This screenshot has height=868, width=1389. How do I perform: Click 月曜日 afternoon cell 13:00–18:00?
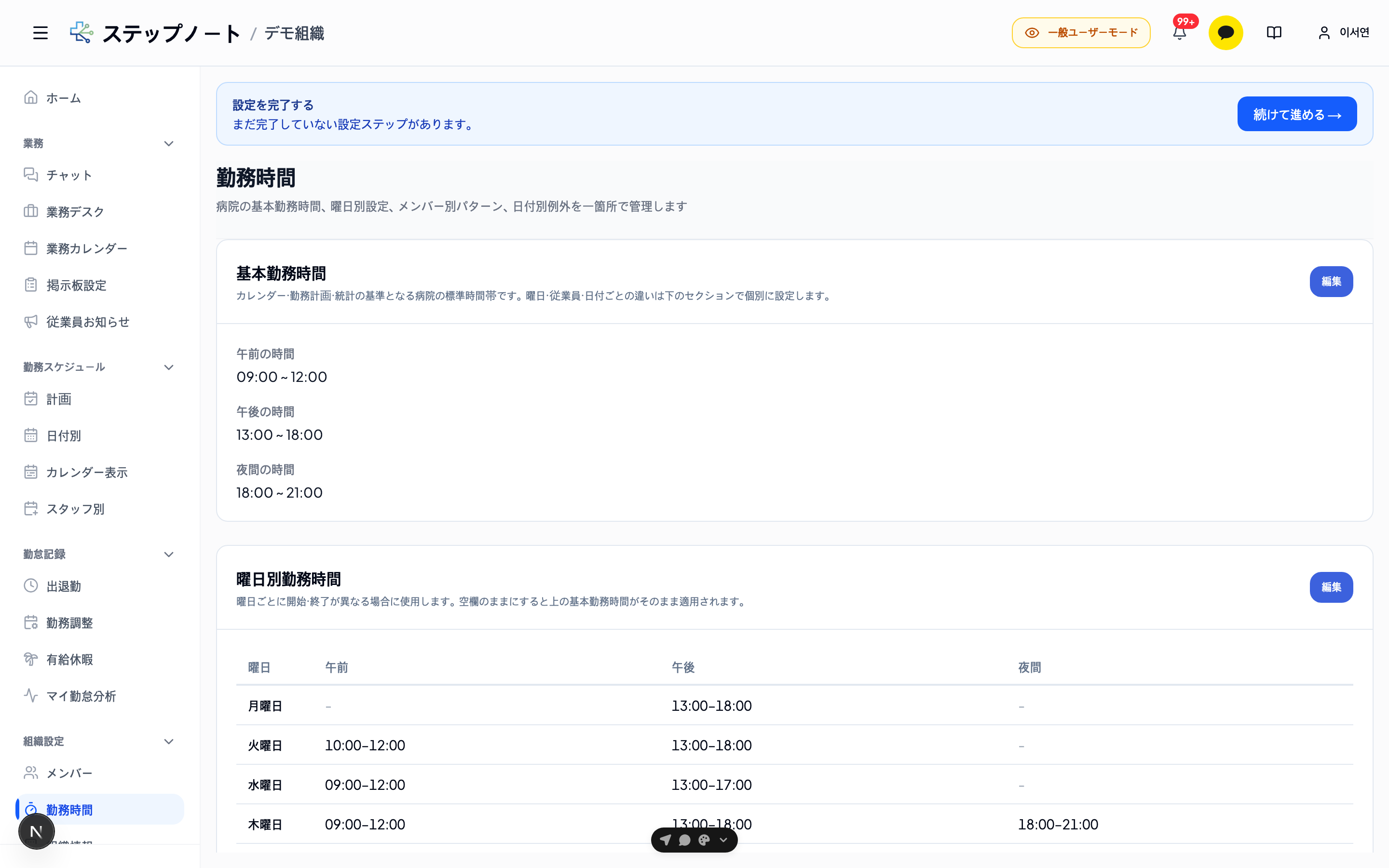[712, 706]
